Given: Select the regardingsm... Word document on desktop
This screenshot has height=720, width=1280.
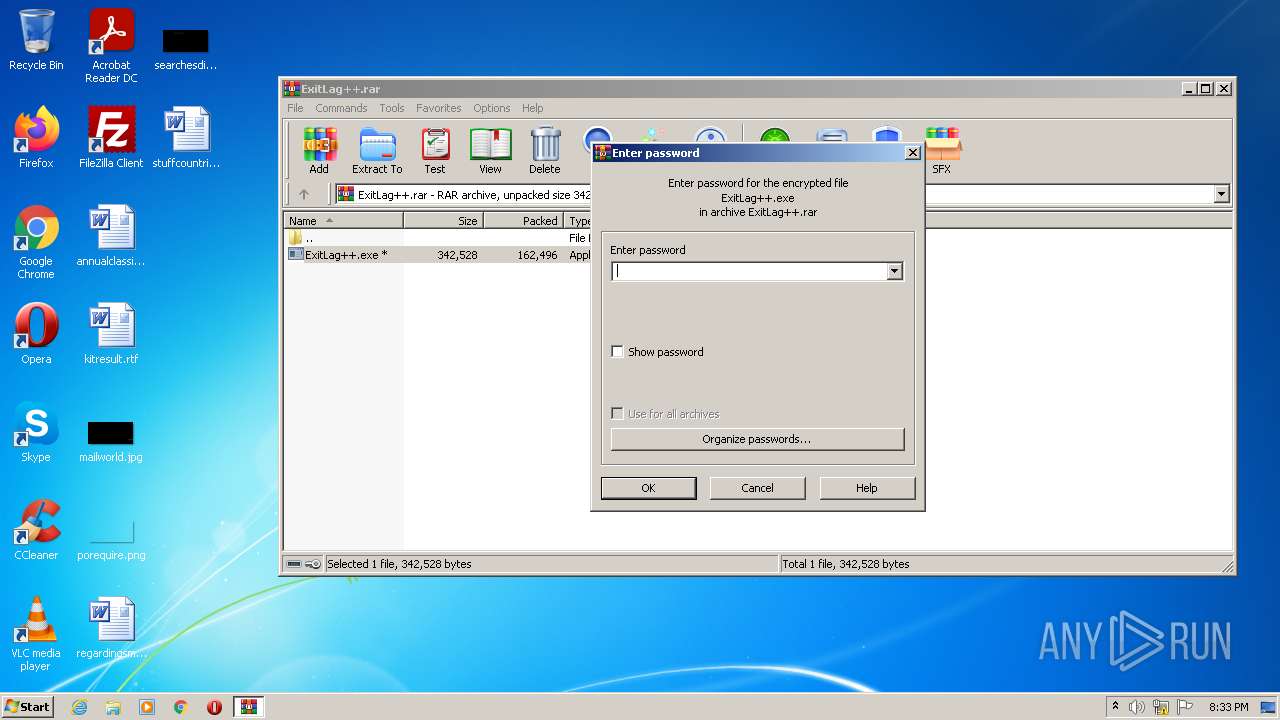Looking at the screenshot, I should coord(111,628).
